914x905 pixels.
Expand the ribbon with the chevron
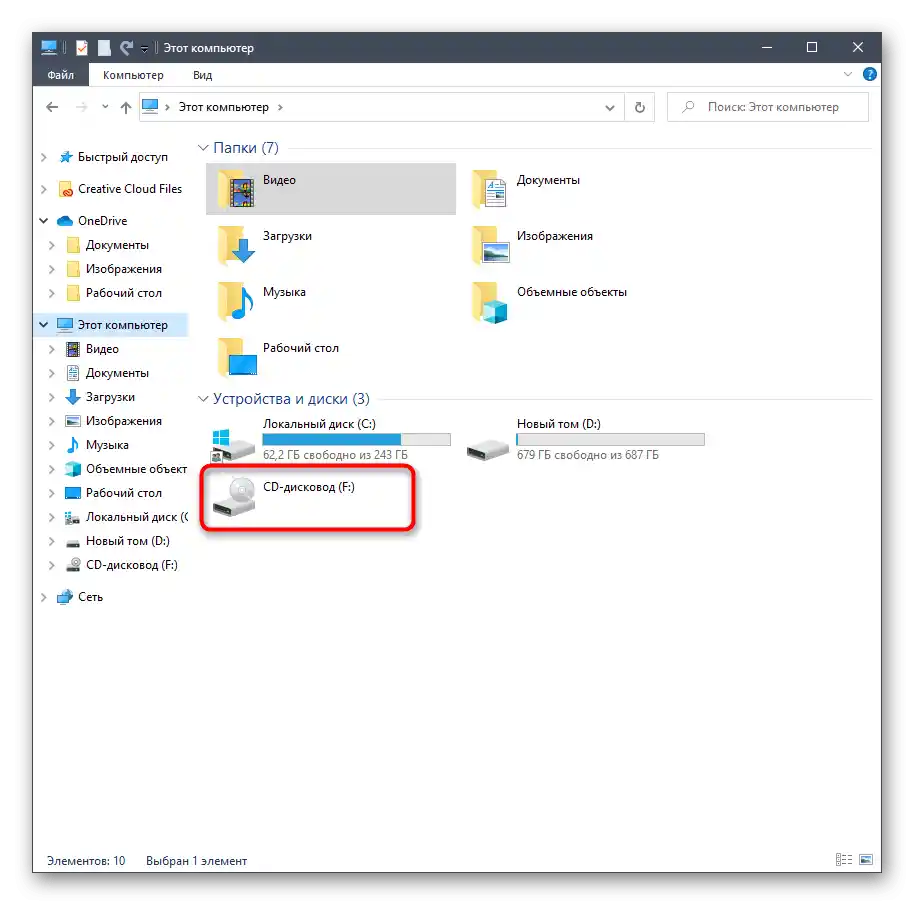(x=848, y=74)
